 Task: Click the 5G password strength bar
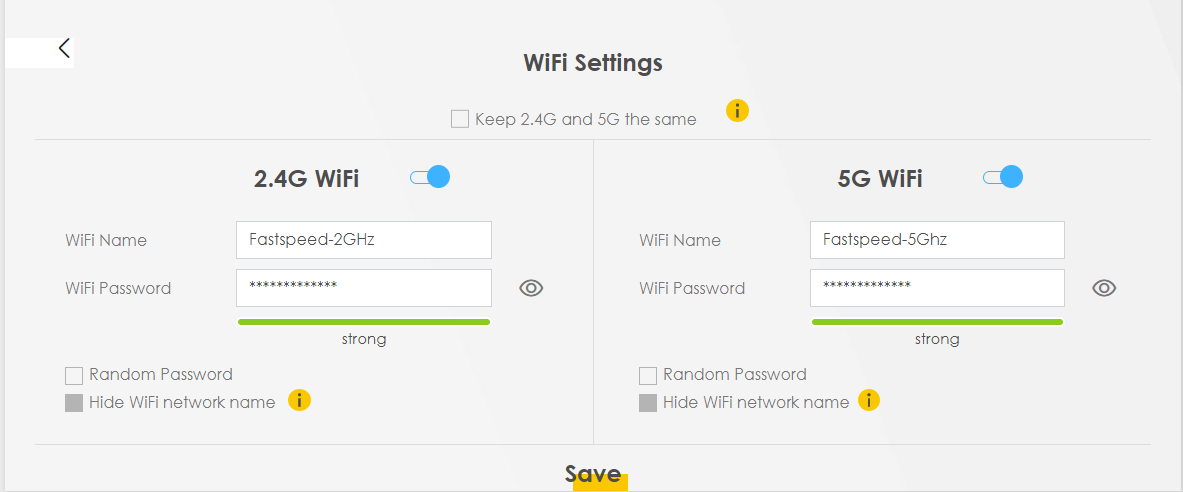937,322
